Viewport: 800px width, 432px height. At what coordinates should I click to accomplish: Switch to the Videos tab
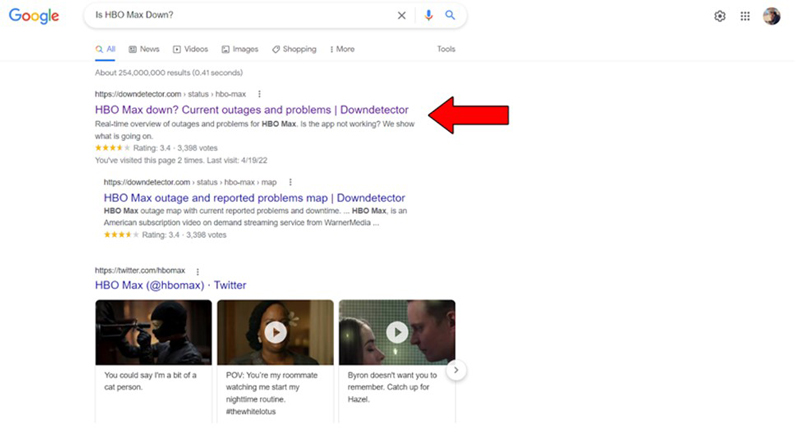(x=190, y=49)
